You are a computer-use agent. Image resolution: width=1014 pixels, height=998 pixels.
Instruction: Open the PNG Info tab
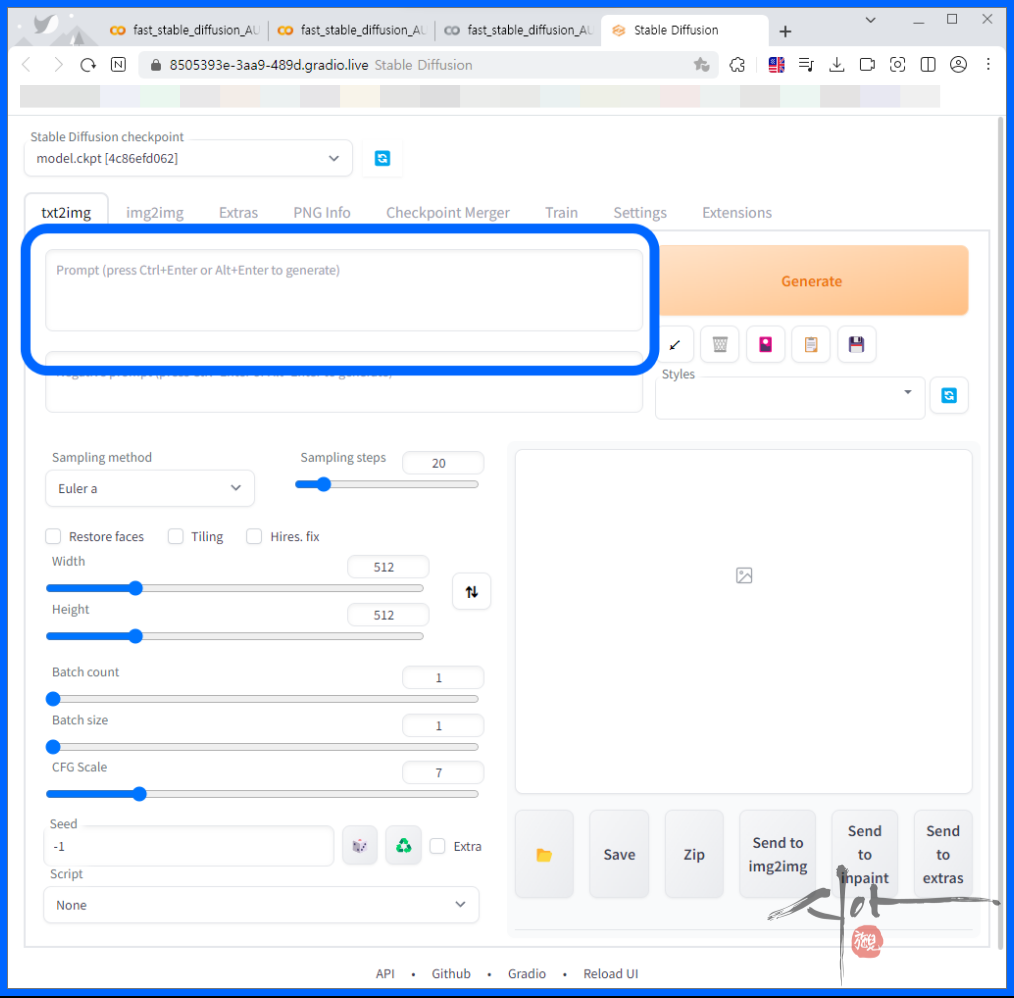pos(321,213)
